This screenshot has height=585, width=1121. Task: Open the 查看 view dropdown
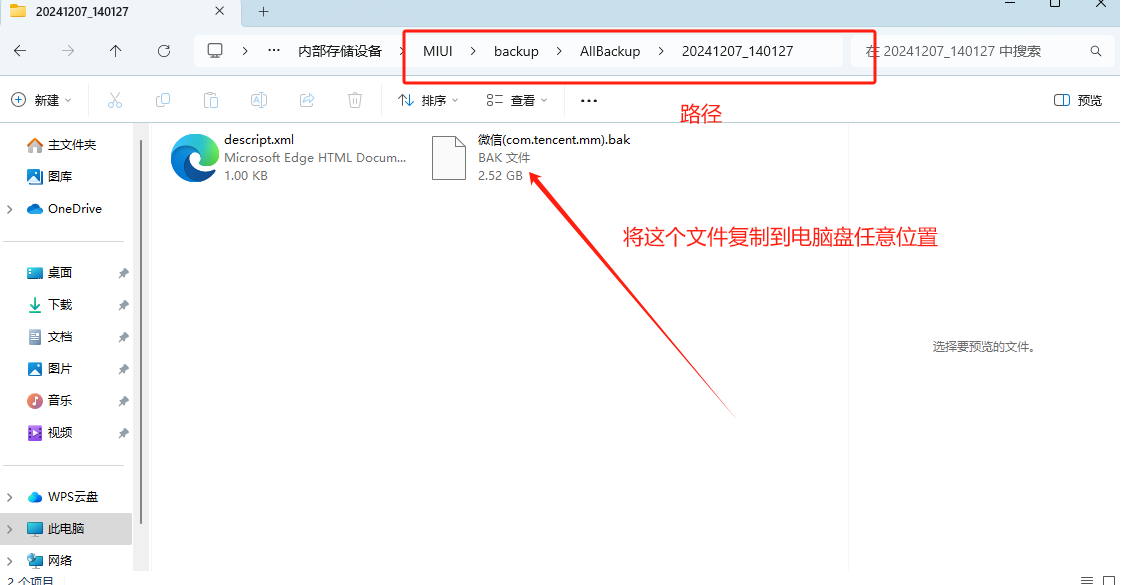(517, 101)
